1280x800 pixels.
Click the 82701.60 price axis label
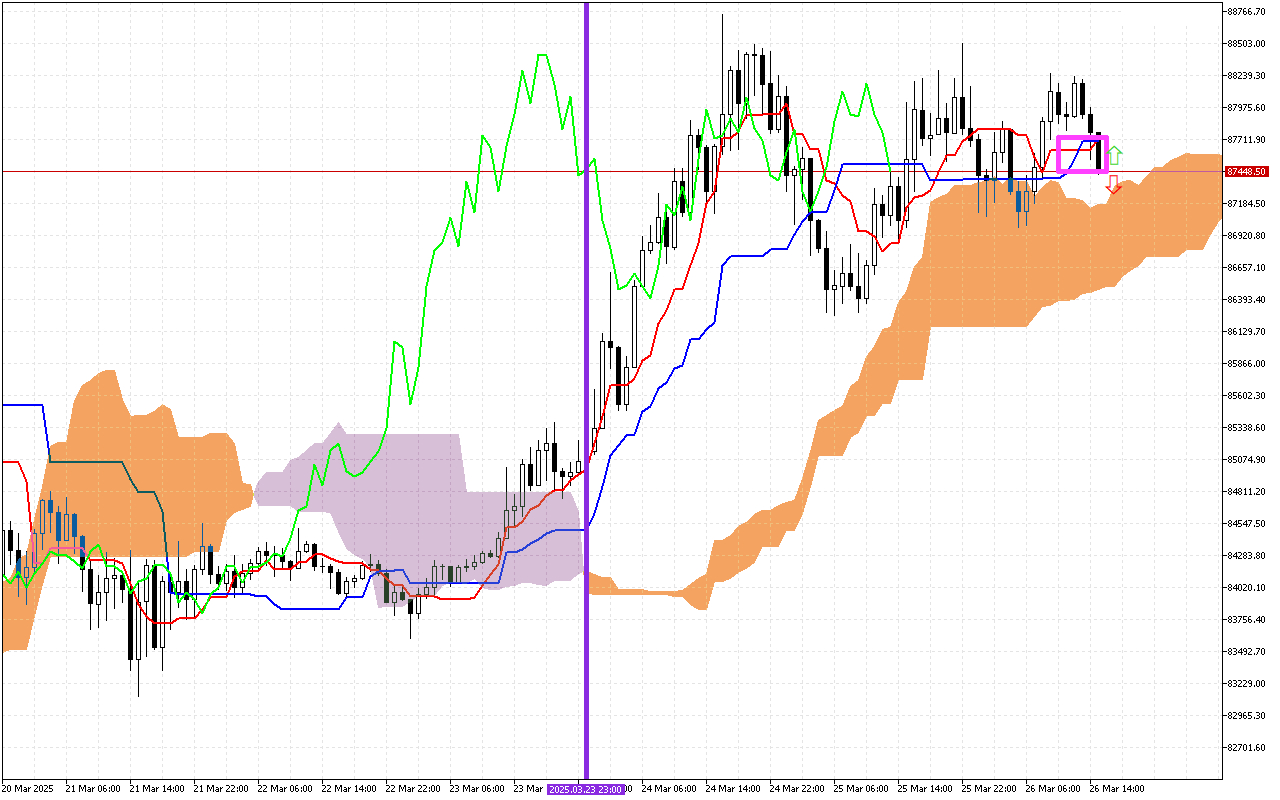pos(1246,748)
